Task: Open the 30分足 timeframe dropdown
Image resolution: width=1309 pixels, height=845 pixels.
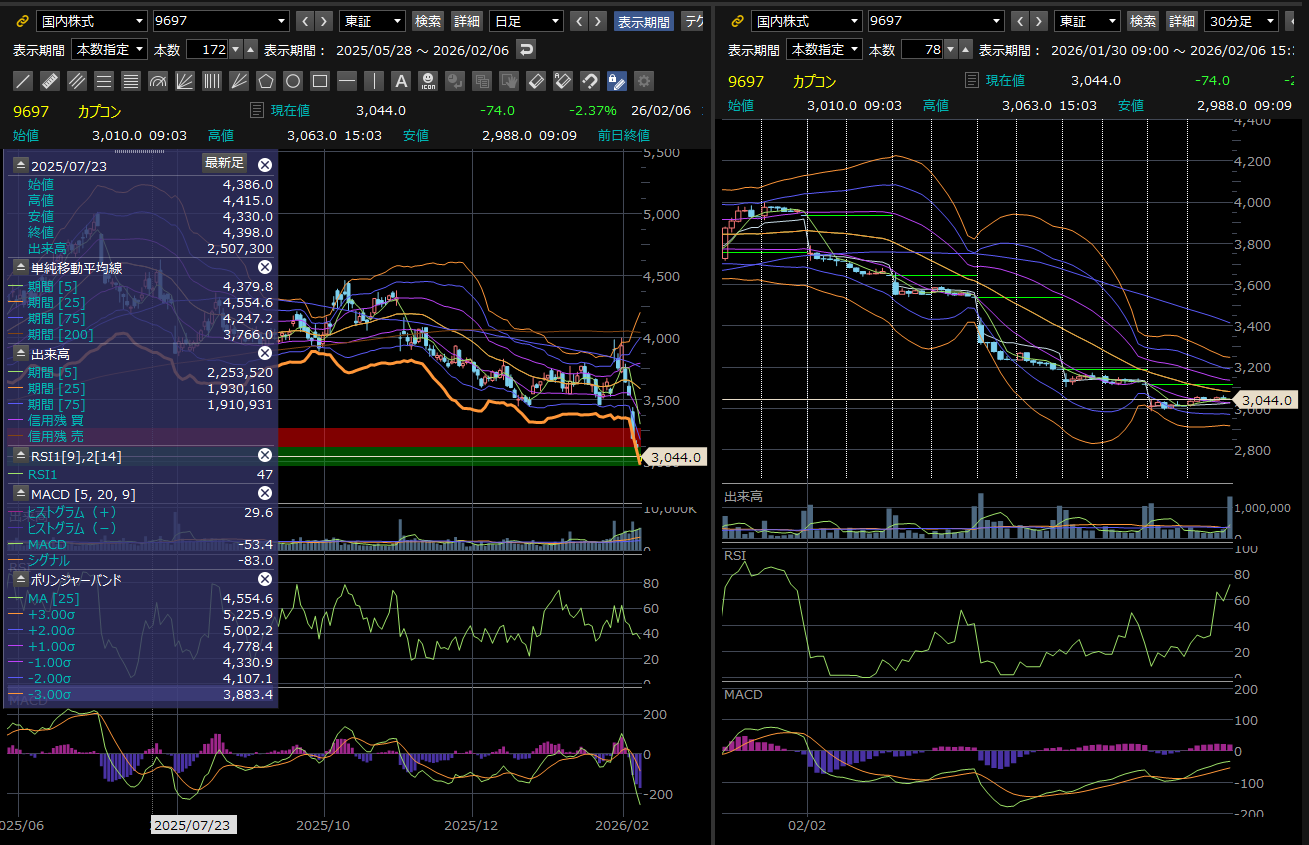Action: [x=1241, y=21]
